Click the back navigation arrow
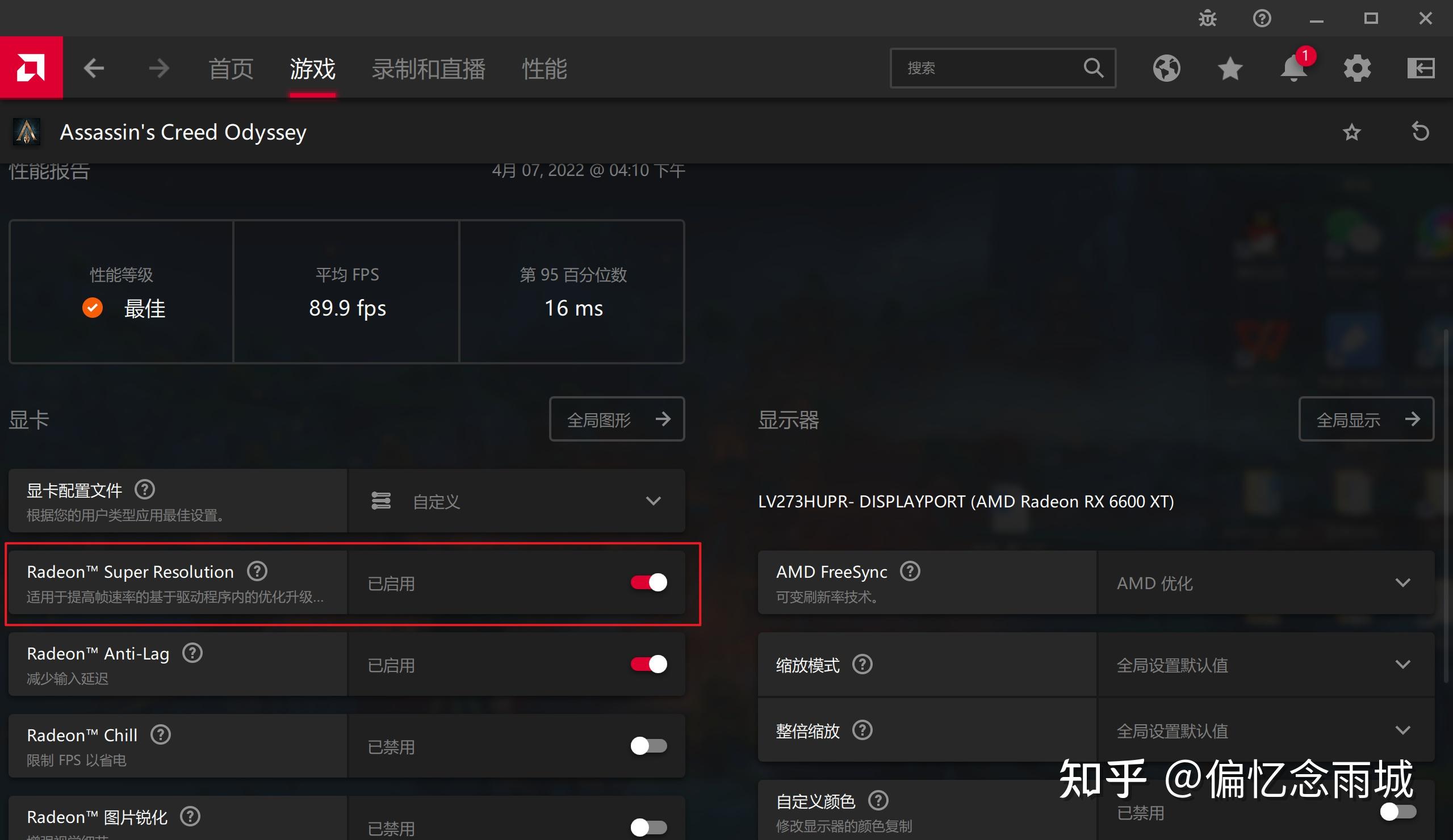Screen dimensions: 1453x840 [93, 67]
